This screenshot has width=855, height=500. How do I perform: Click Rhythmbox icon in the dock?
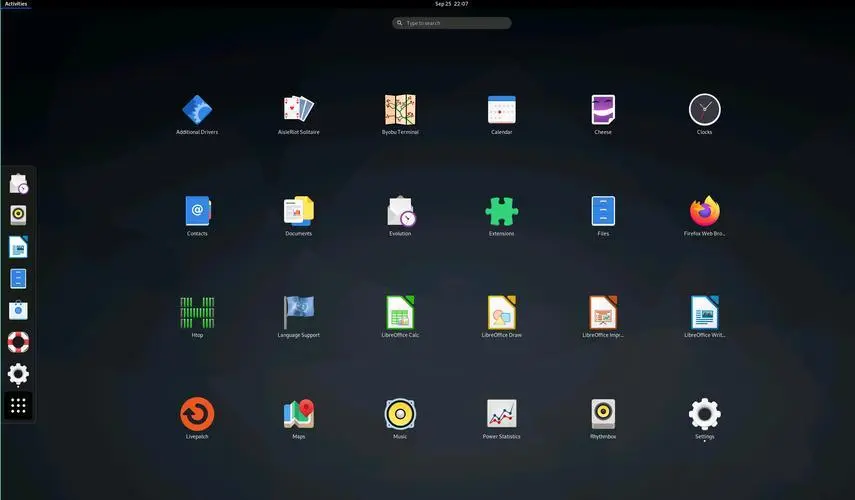(18, 215)
